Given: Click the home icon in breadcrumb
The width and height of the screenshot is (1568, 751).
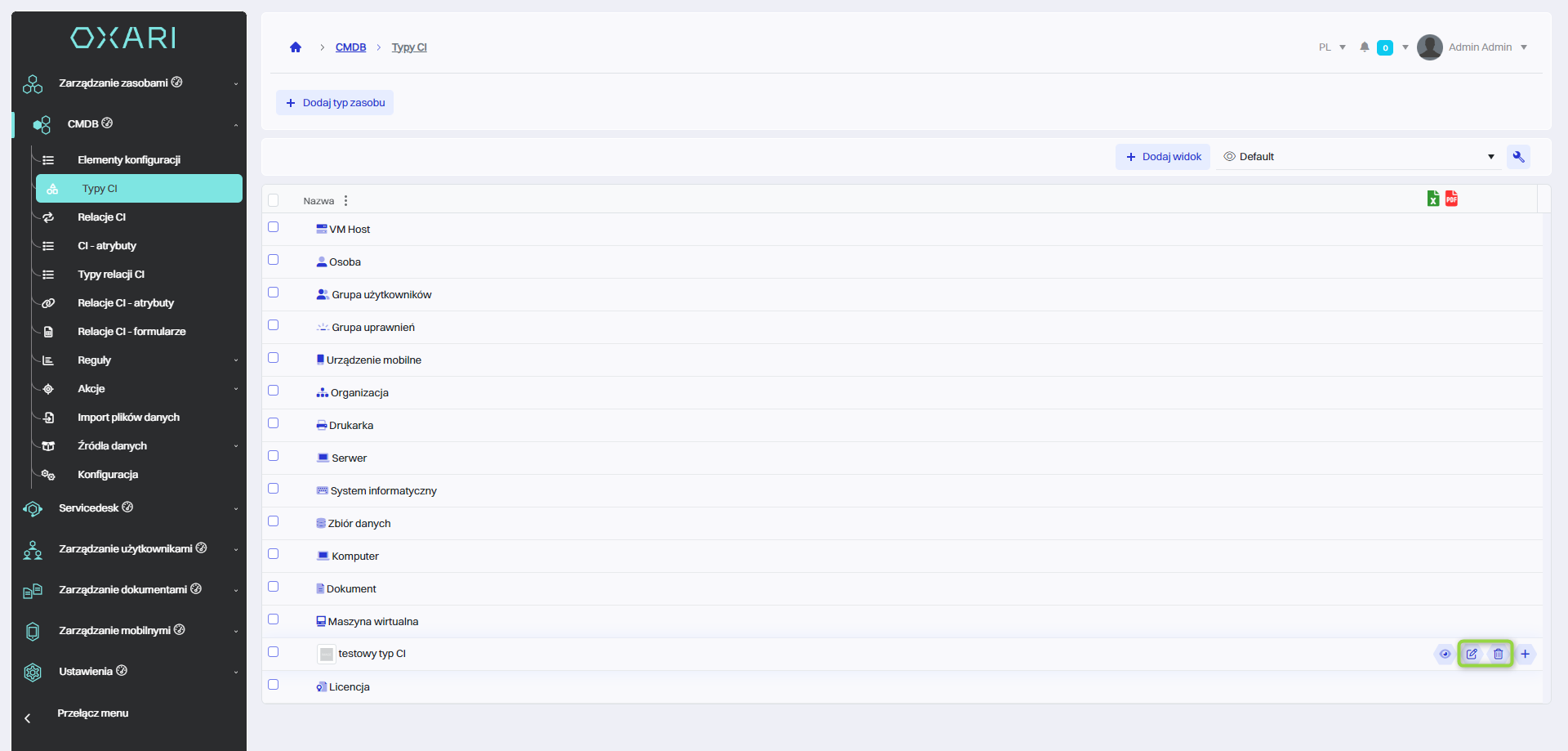Looking at the screenshot, I should click(x=296, y=47).
